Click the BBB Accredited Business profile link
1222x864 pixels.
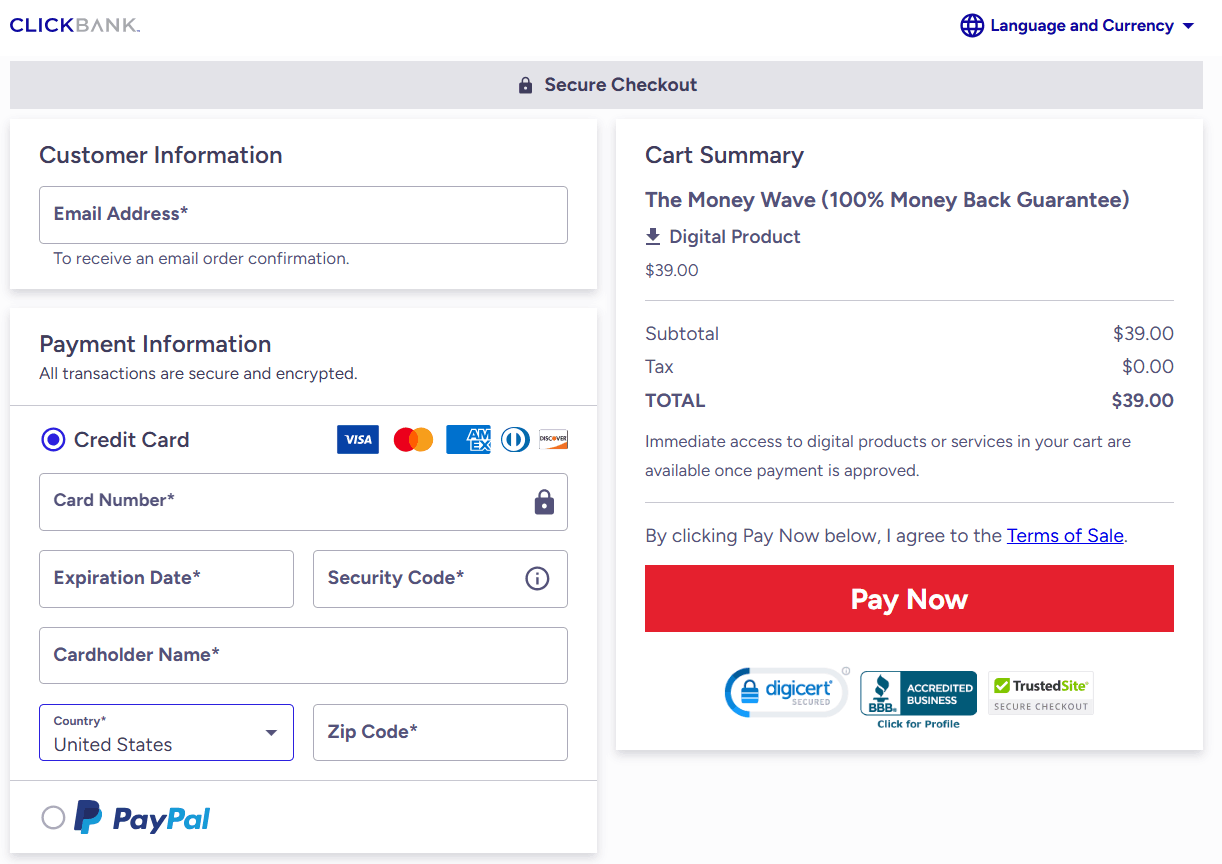click(x=918, y=692)
